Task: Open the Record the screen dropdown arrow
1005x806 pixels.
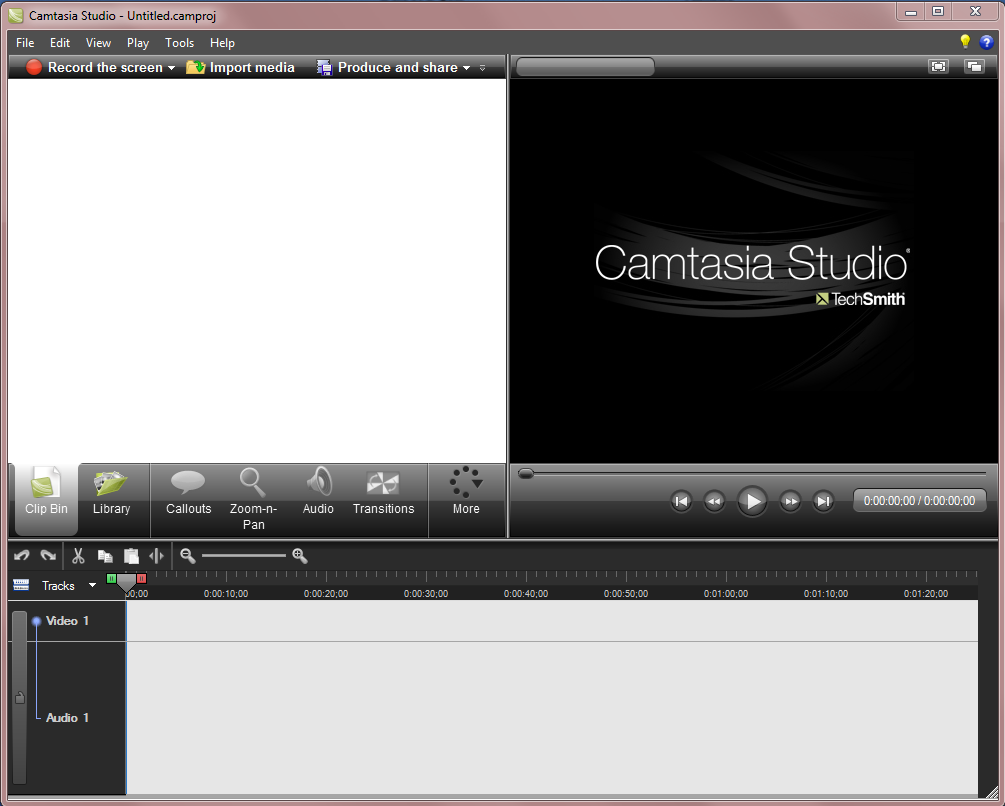Action: [171, 68]
